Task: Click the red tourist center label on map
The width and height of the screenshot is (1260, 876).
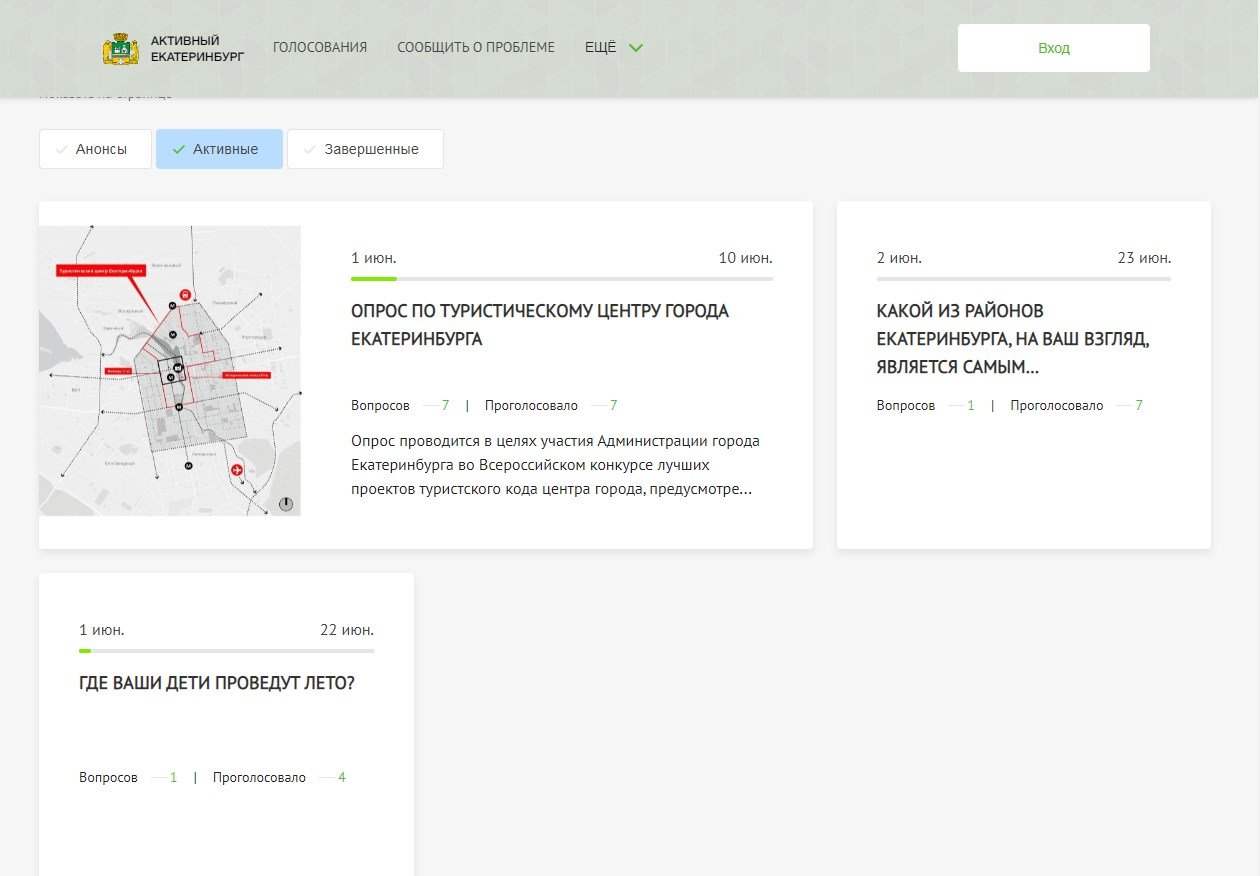Action: (x=100, y=270)
